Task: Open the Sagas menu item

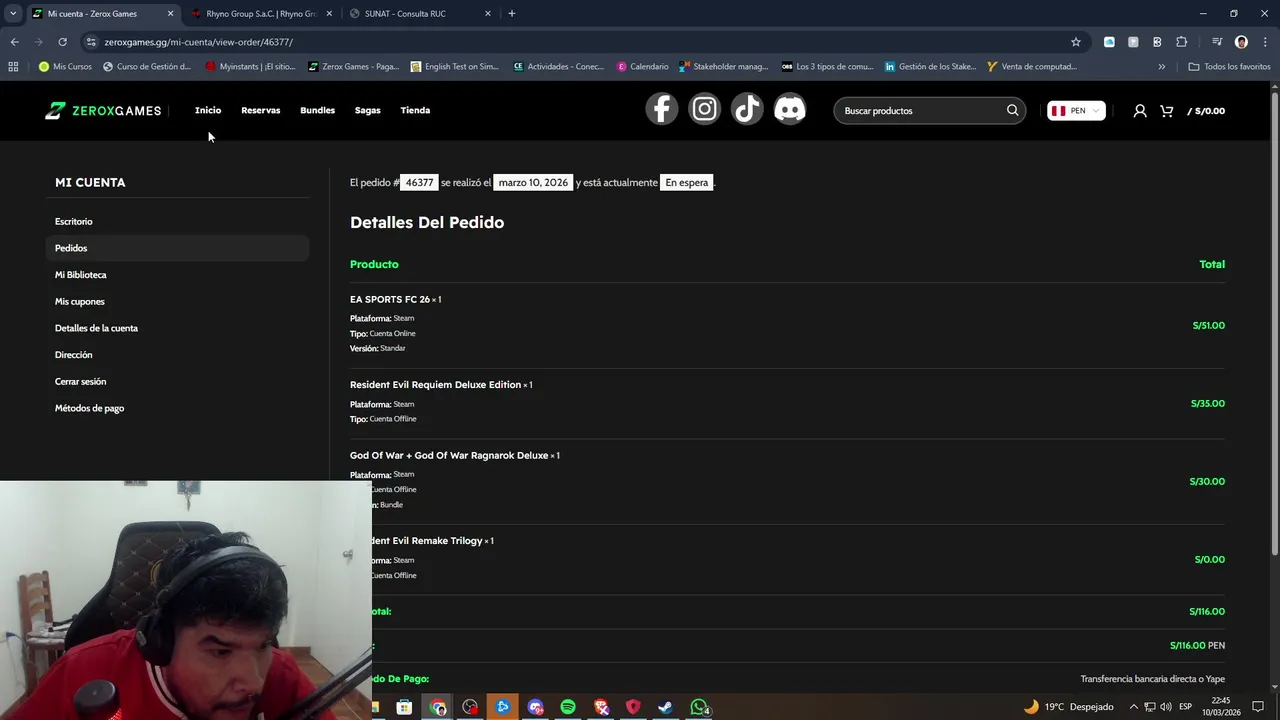Action: [x=367, y=110]
